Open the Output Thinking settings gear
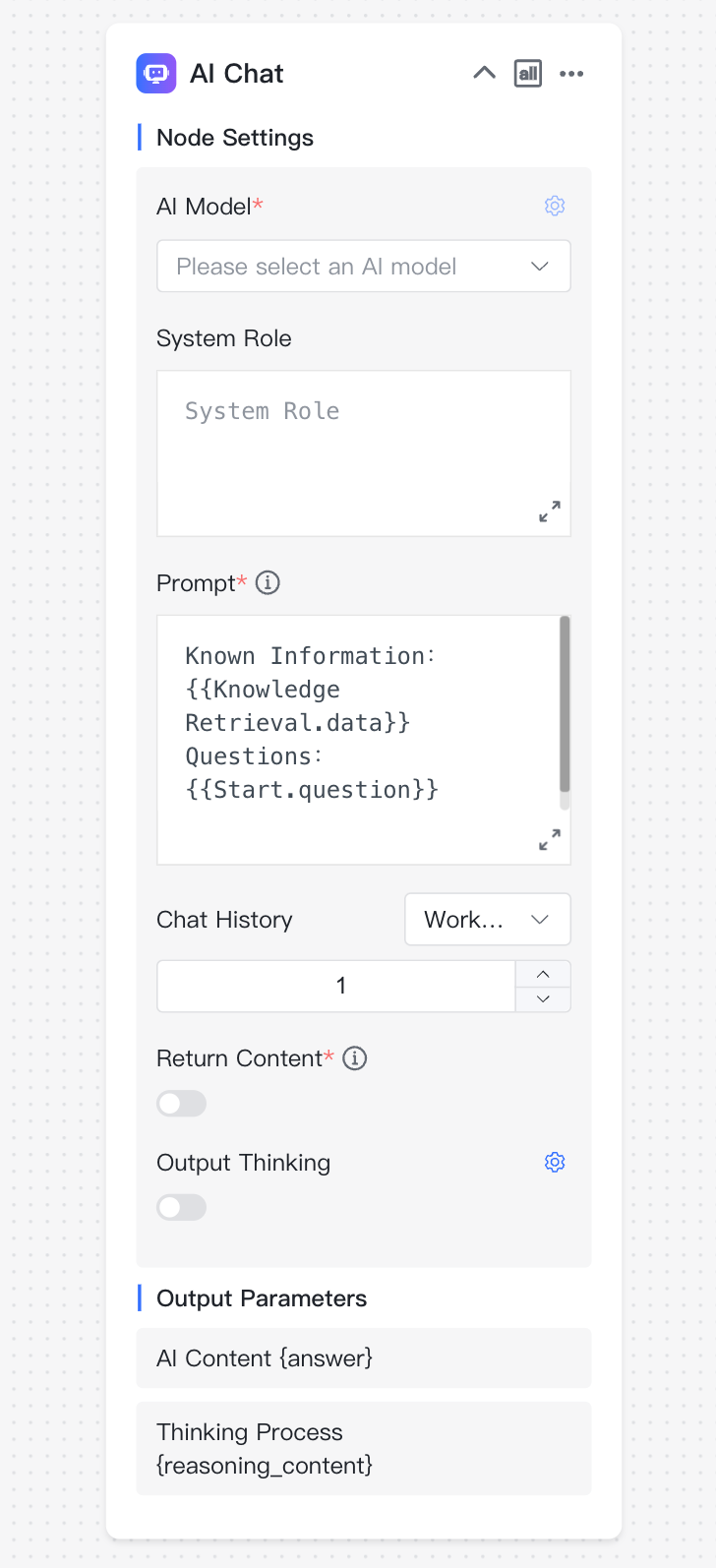Viewport: 716px width, 1568px height. [x=555, y=1162]
